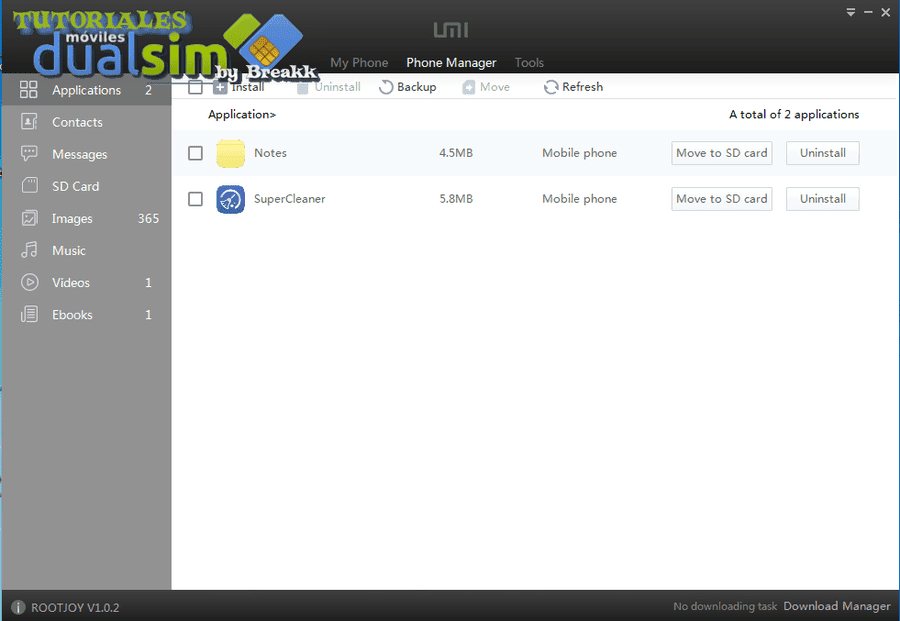Click Mobile phone location in SuperCleaner row

579,199
